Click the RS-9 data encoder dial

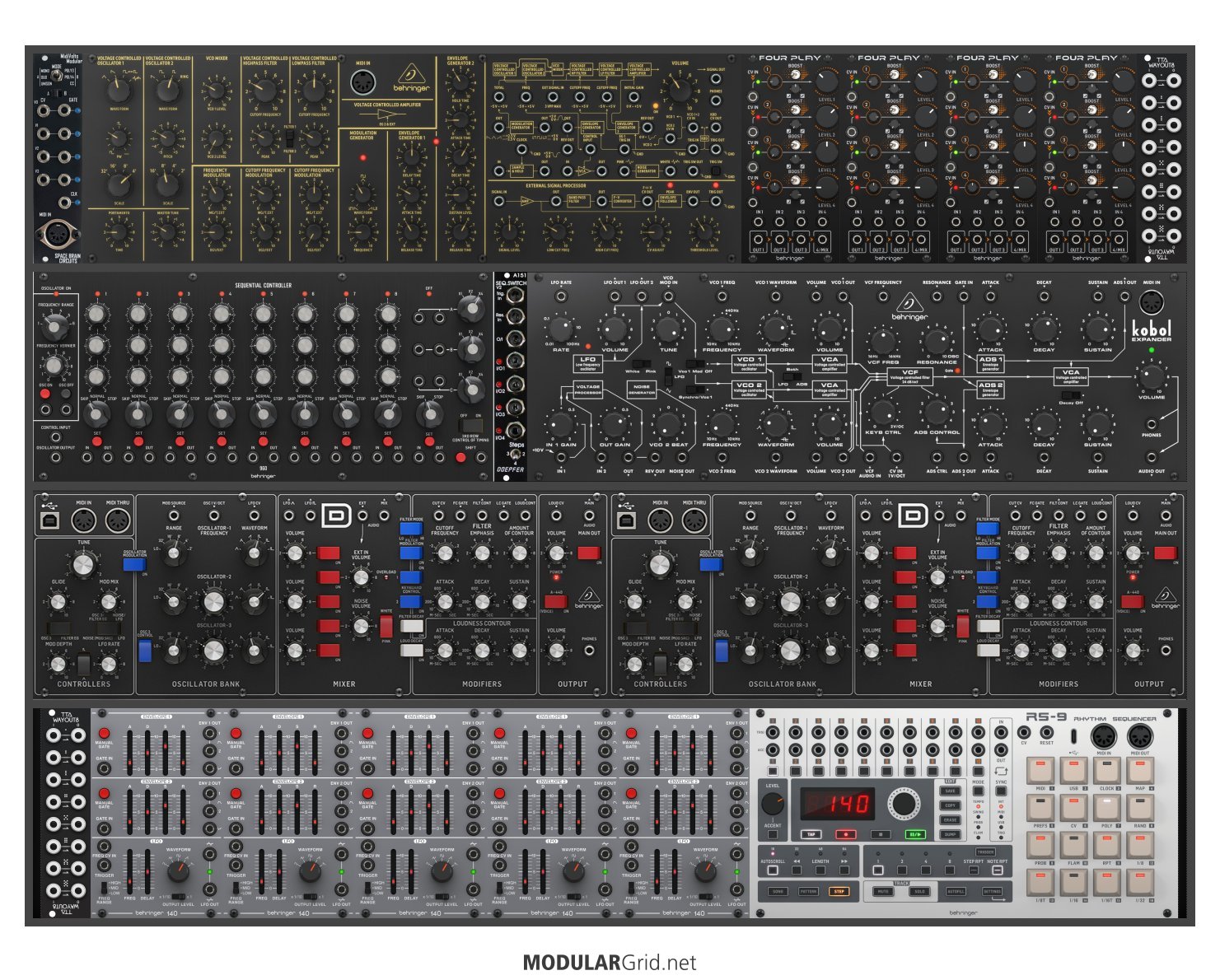(x=904, y=804)
